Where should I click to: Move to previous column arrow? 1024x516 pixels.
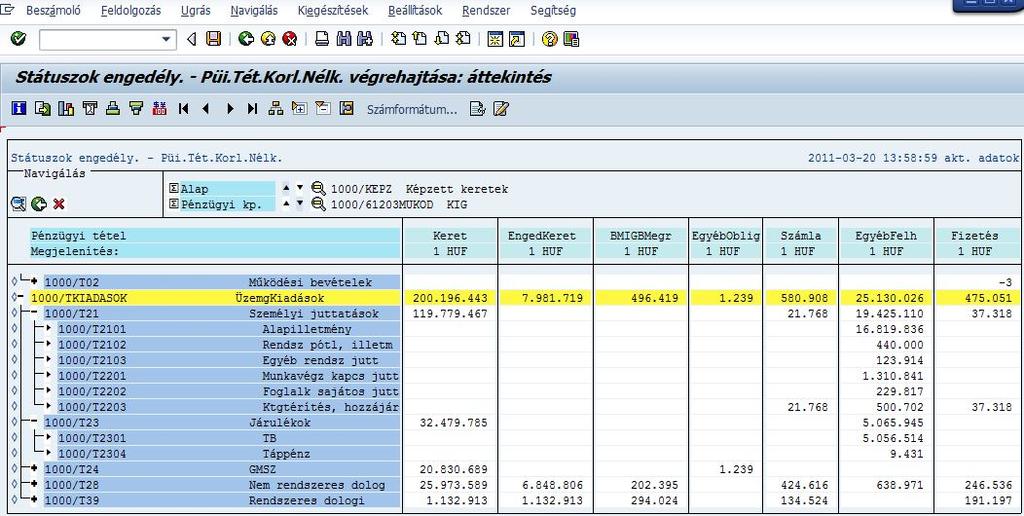(206, 108)
